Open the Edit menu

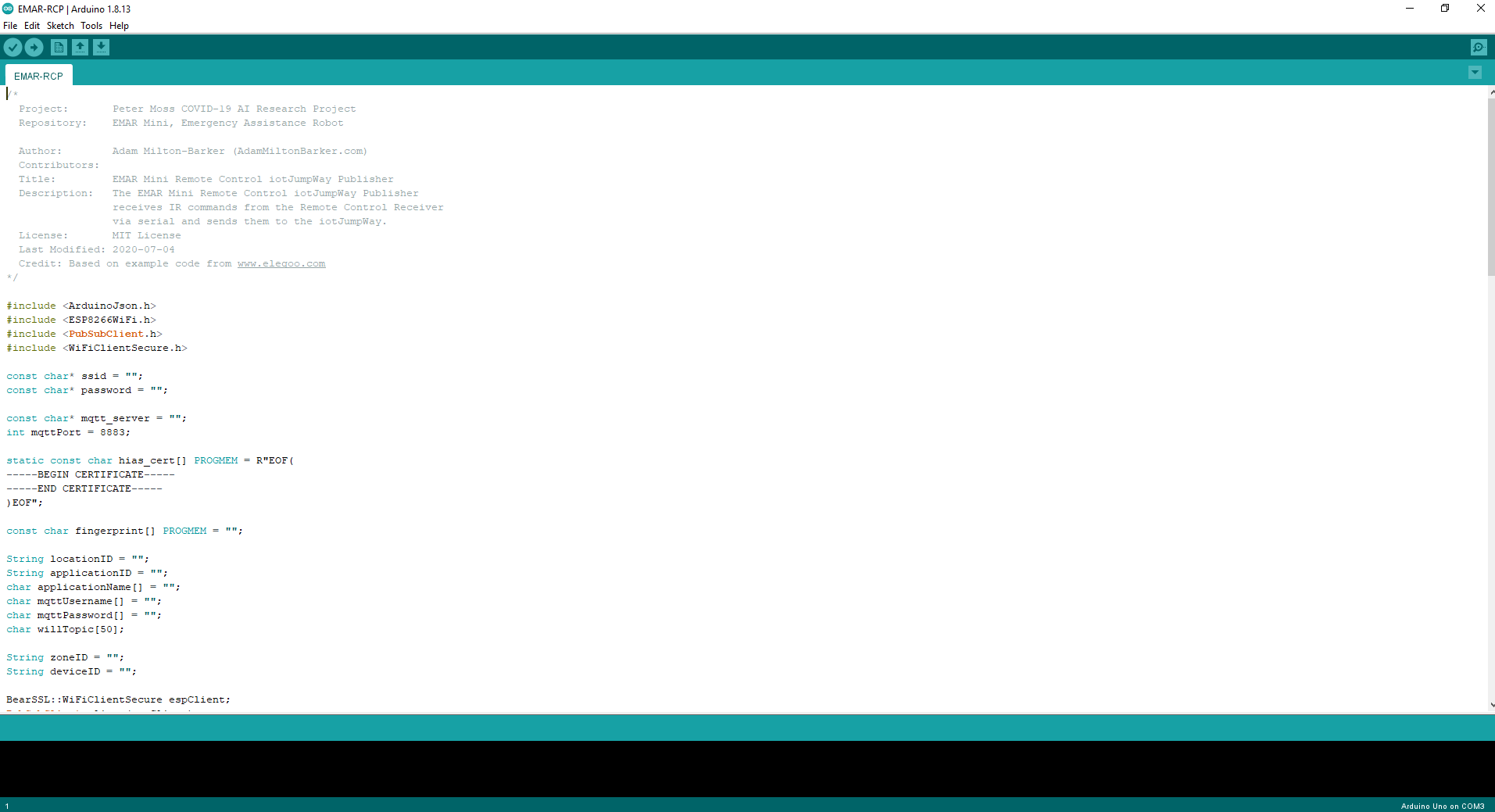(32, 26)
